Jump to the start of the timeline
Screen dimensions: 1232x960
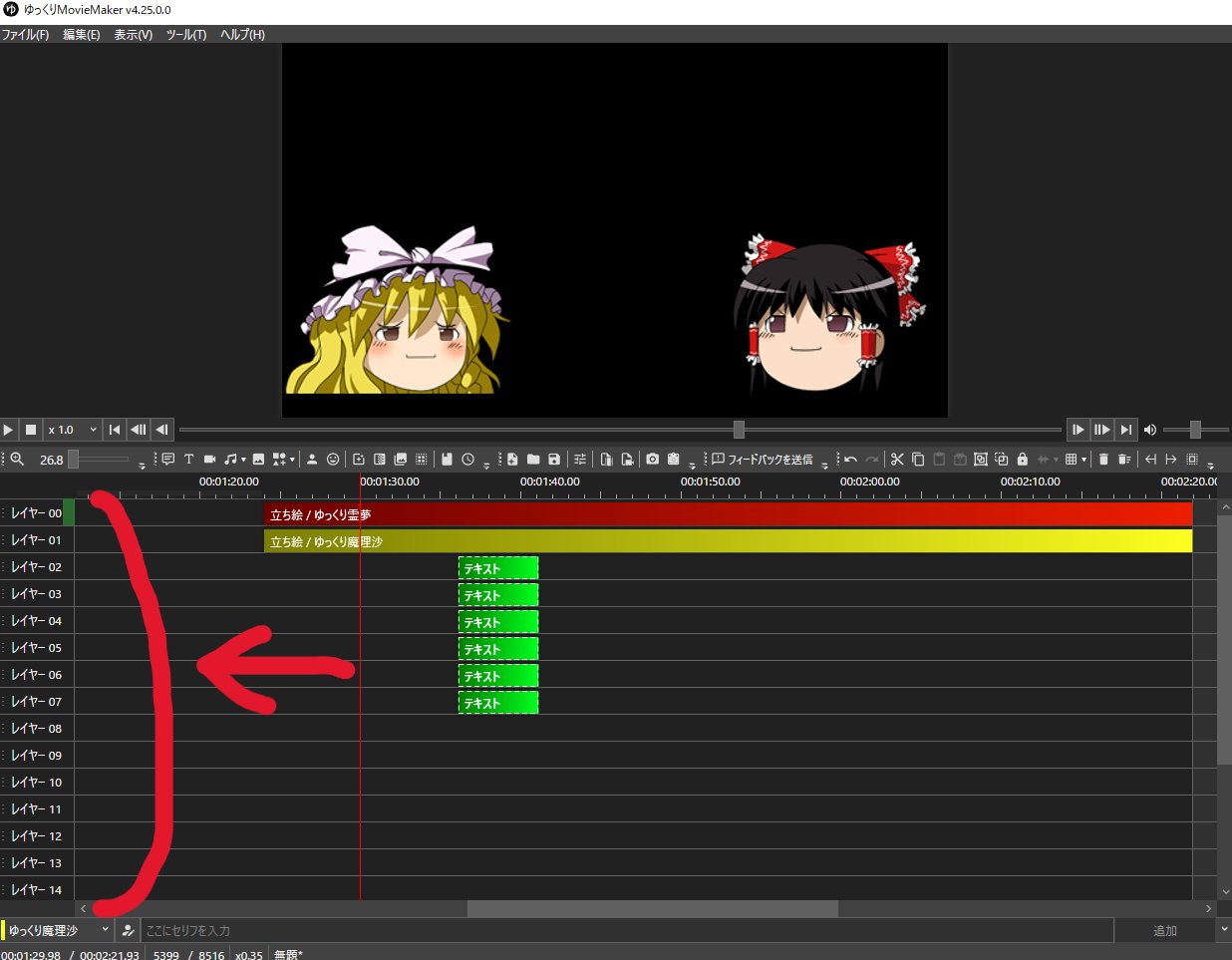tap(115, 430)
